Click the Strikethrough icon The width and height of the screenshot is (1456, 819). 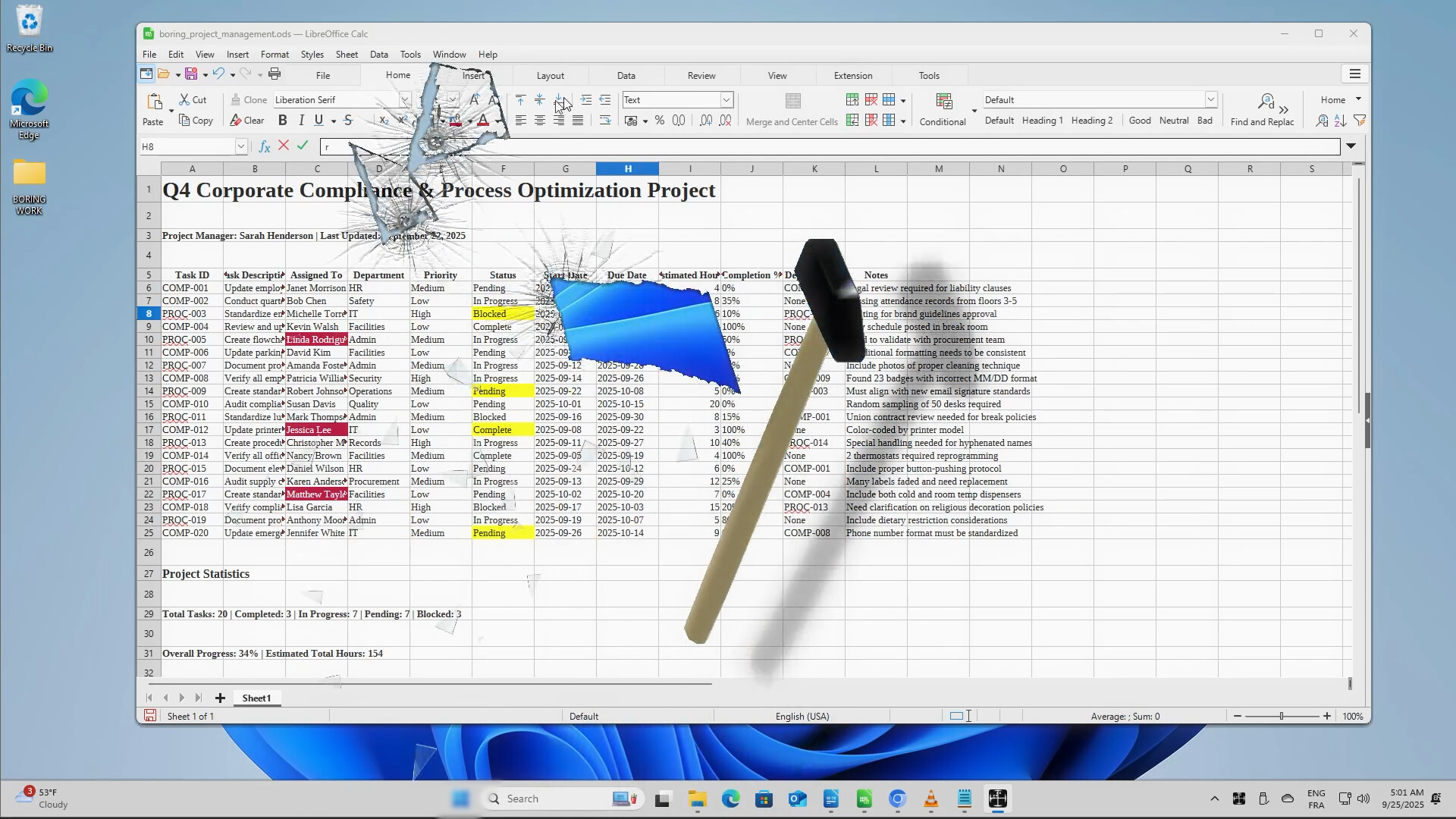click(348, 121)
